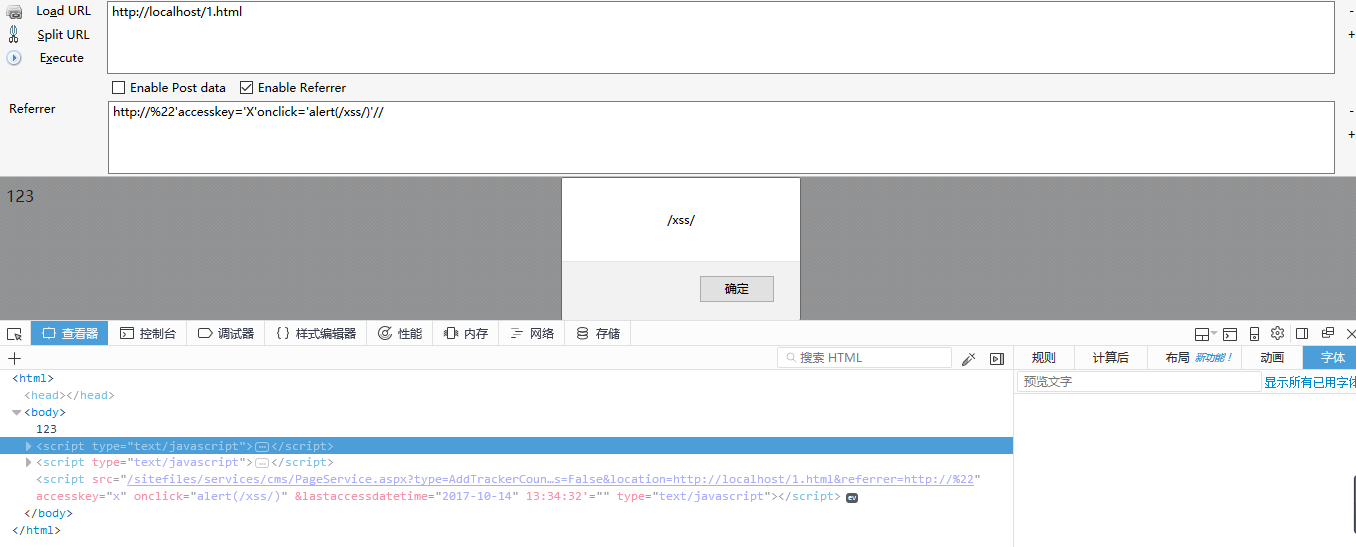Click the eyedropper color picker icon
This screenshot has width=1356, height=547.
point(968,359)
